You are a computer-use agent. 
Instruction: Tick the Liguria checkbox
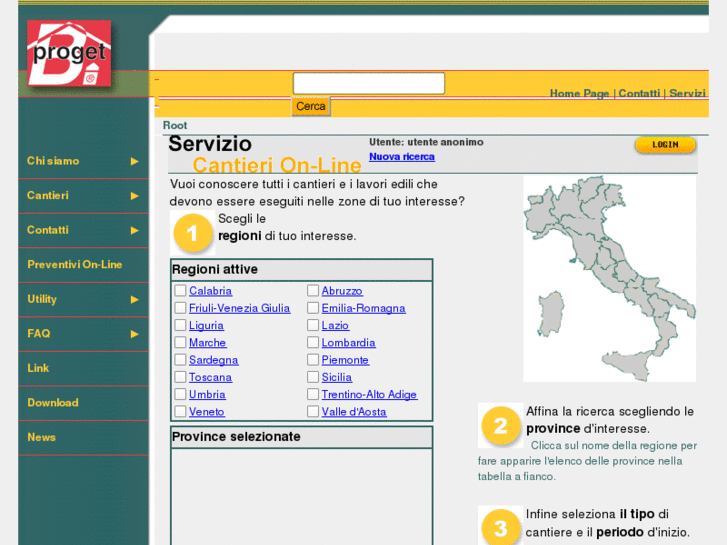(x=180, y=325)
